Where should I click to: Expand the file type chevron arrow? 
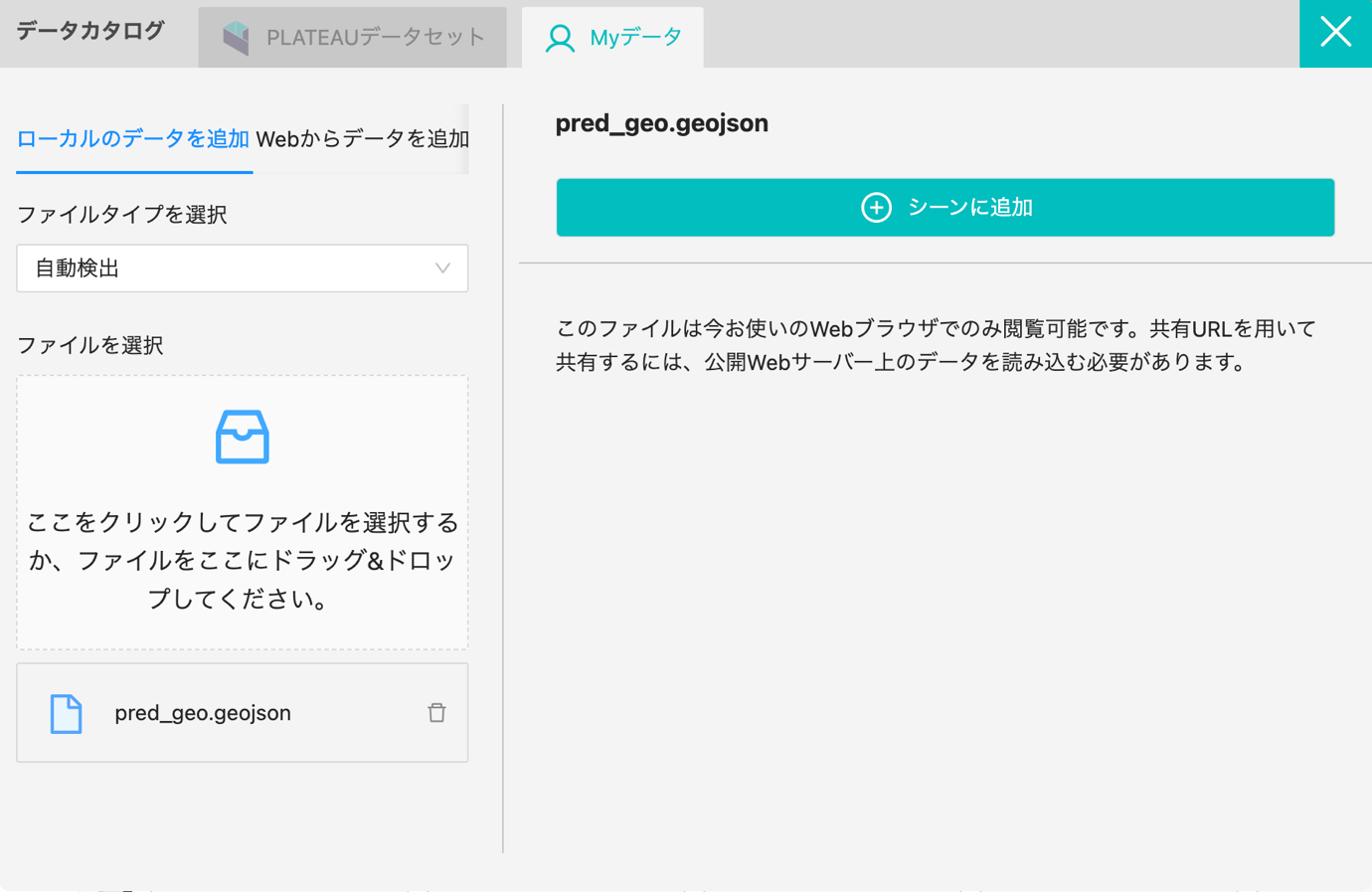click(442, 268)
